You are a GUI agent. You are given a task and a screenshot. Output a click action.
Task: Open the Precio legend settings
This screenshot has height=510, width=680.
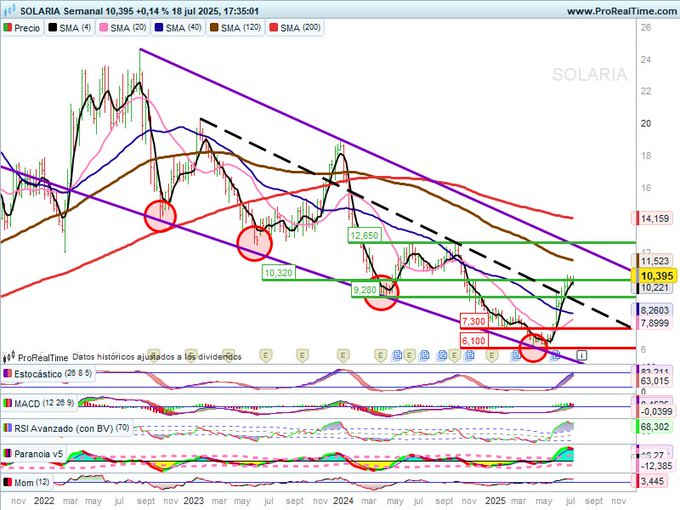coord(22,28)
